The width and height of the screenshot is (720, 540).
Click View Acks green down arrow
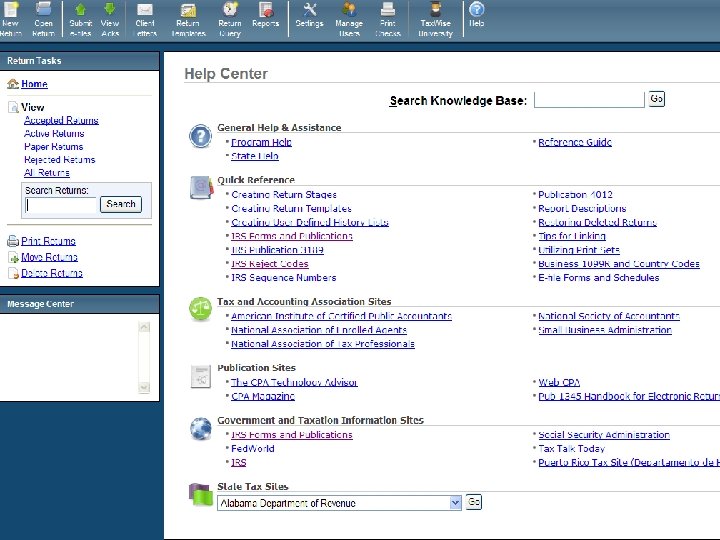[x=110, y=9]
